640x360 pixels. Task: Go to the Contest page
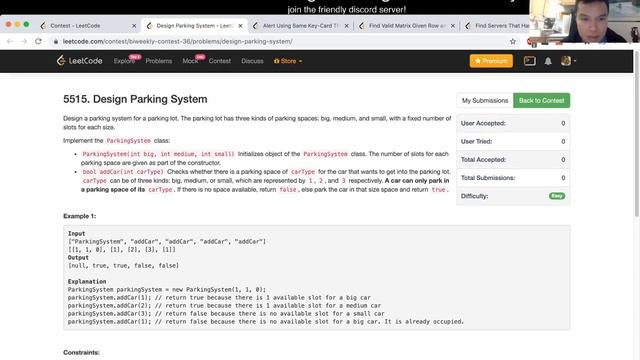coord(220,61)
